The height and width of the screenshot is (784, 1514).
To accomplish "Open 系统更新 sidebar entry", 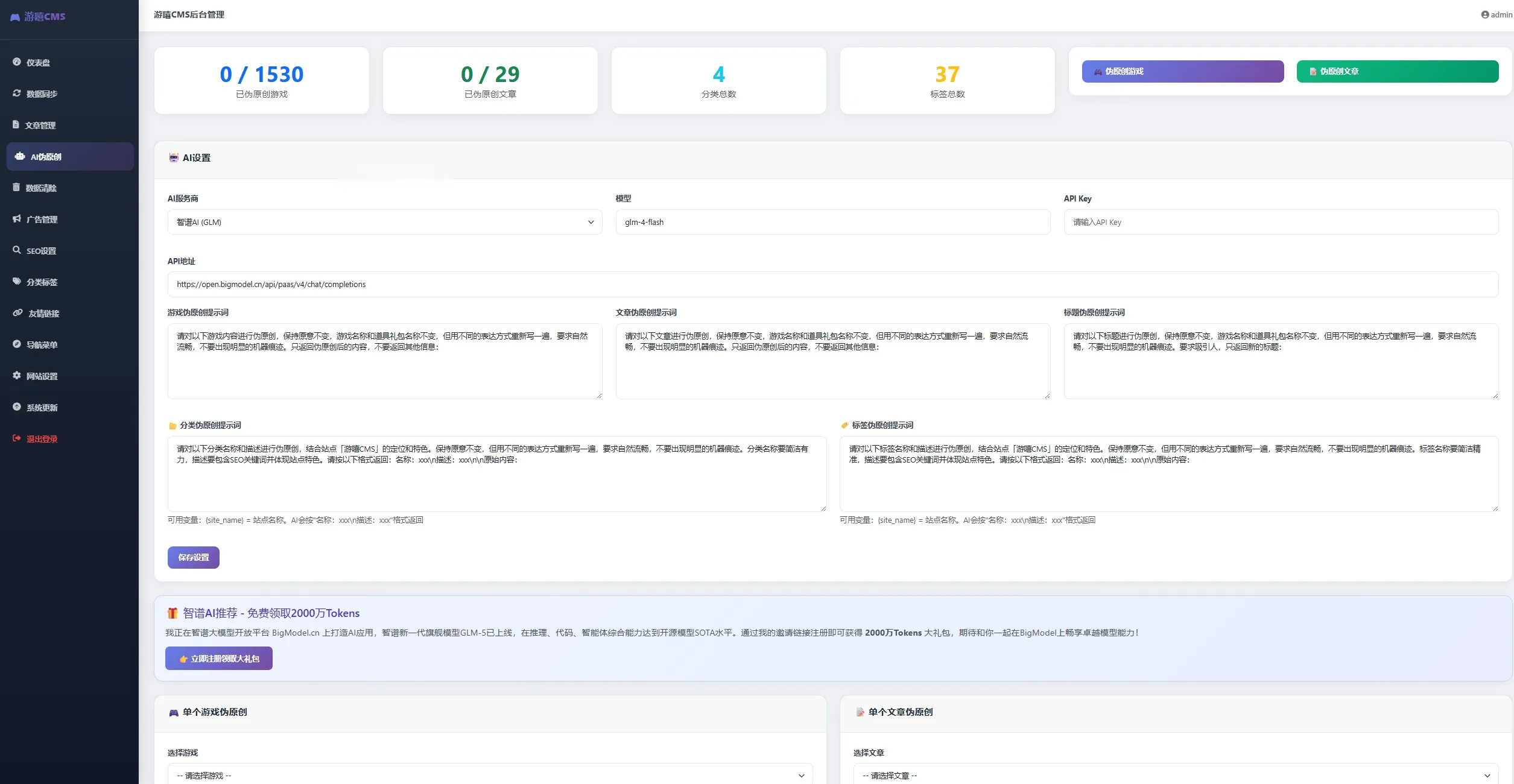I will [69, 407].
